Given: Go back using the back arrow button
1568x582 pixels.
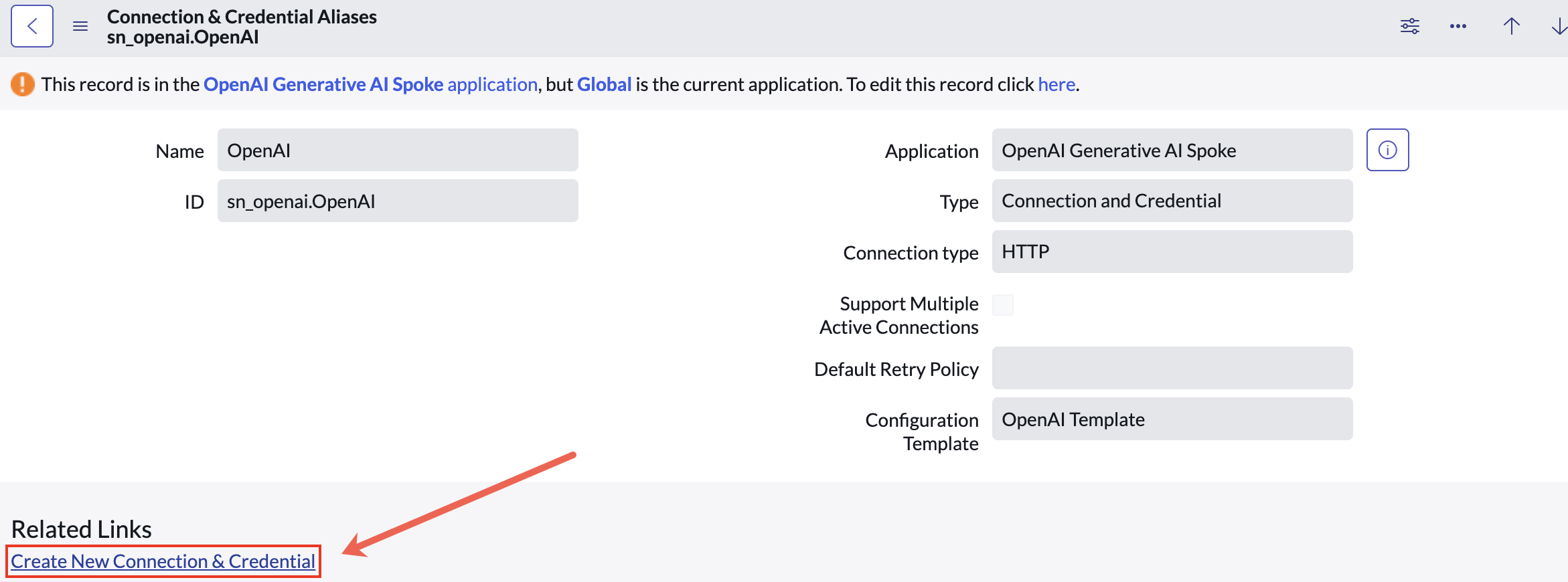Looking at the screenshot, I should point(32,26).
